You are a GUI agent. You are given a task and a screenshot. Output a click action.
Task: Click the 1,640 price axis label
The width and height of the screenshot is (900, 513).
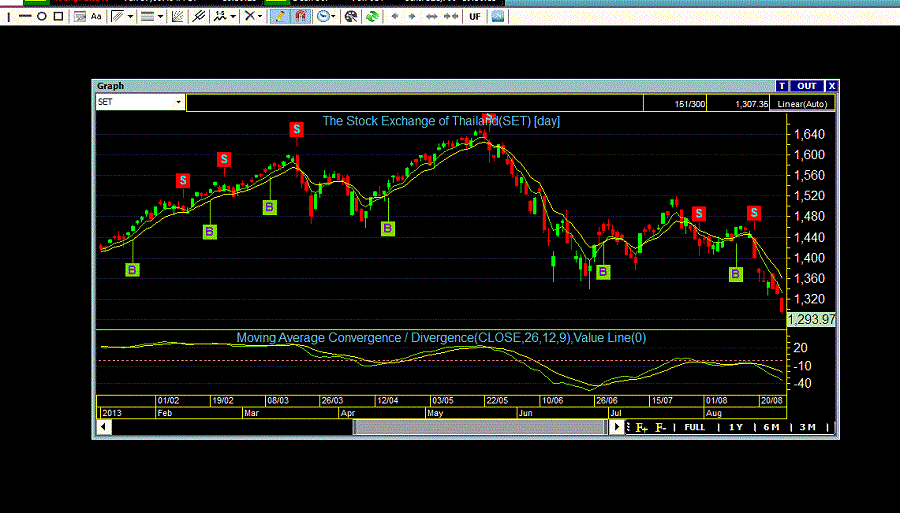click(x=809, y=134)
